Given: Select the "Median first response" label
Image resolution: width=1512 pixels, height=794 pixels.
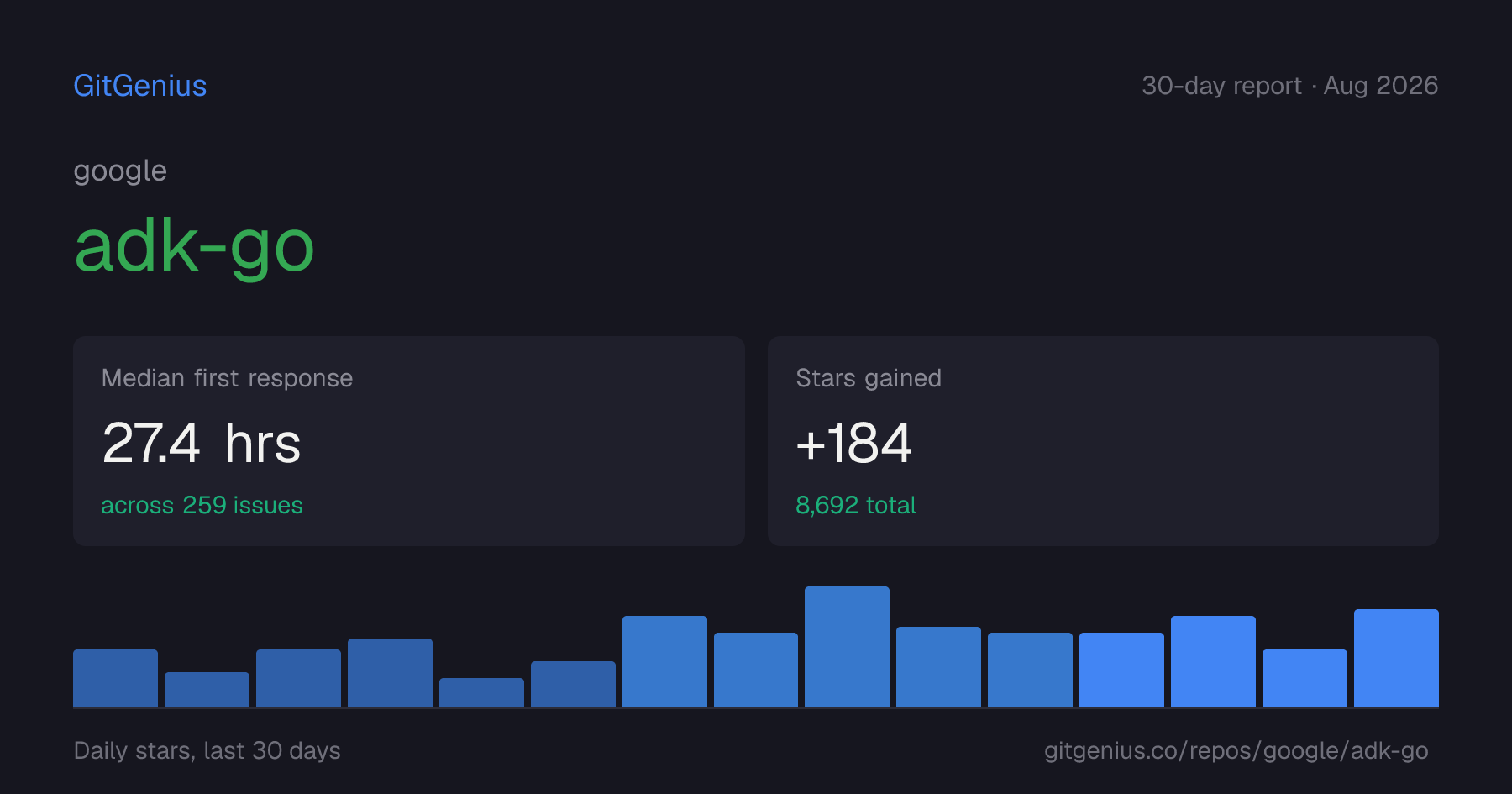Looking at the screenshot, I should click(227, 378).
